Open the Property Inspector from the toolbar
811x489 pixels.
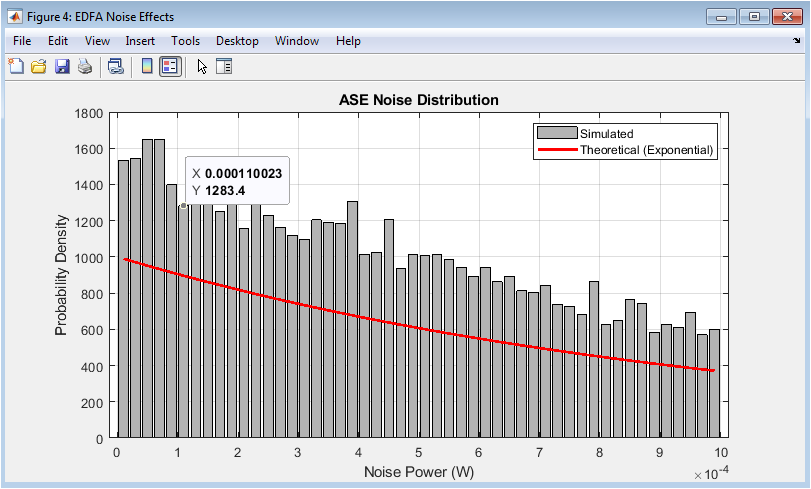click(x=224, y=67)
